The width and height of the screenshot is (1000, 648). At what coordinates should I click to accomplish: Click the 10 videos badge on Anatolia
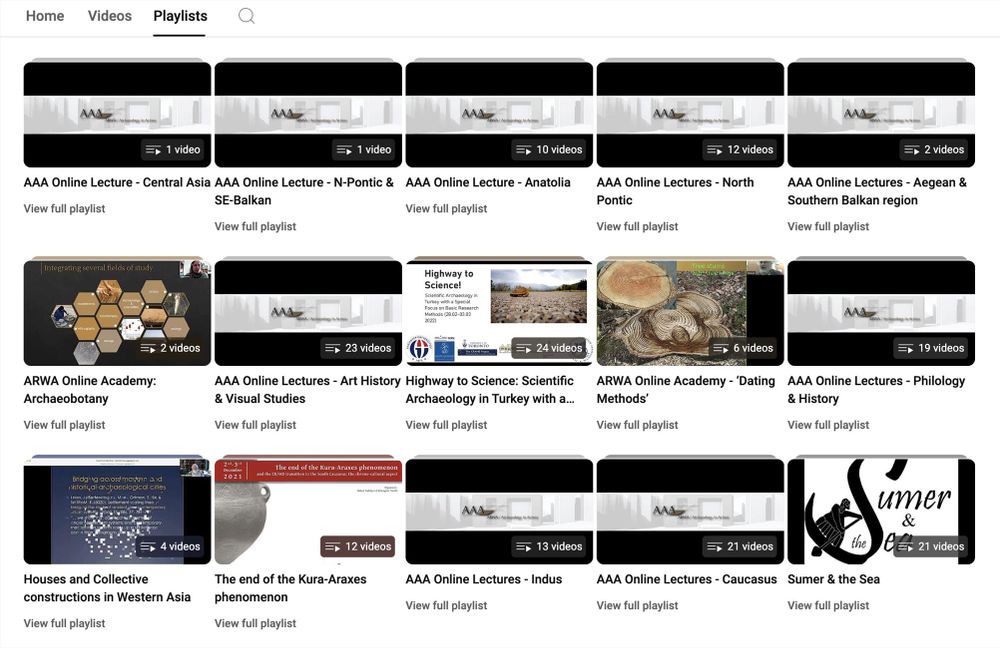[x=549, y=150]
